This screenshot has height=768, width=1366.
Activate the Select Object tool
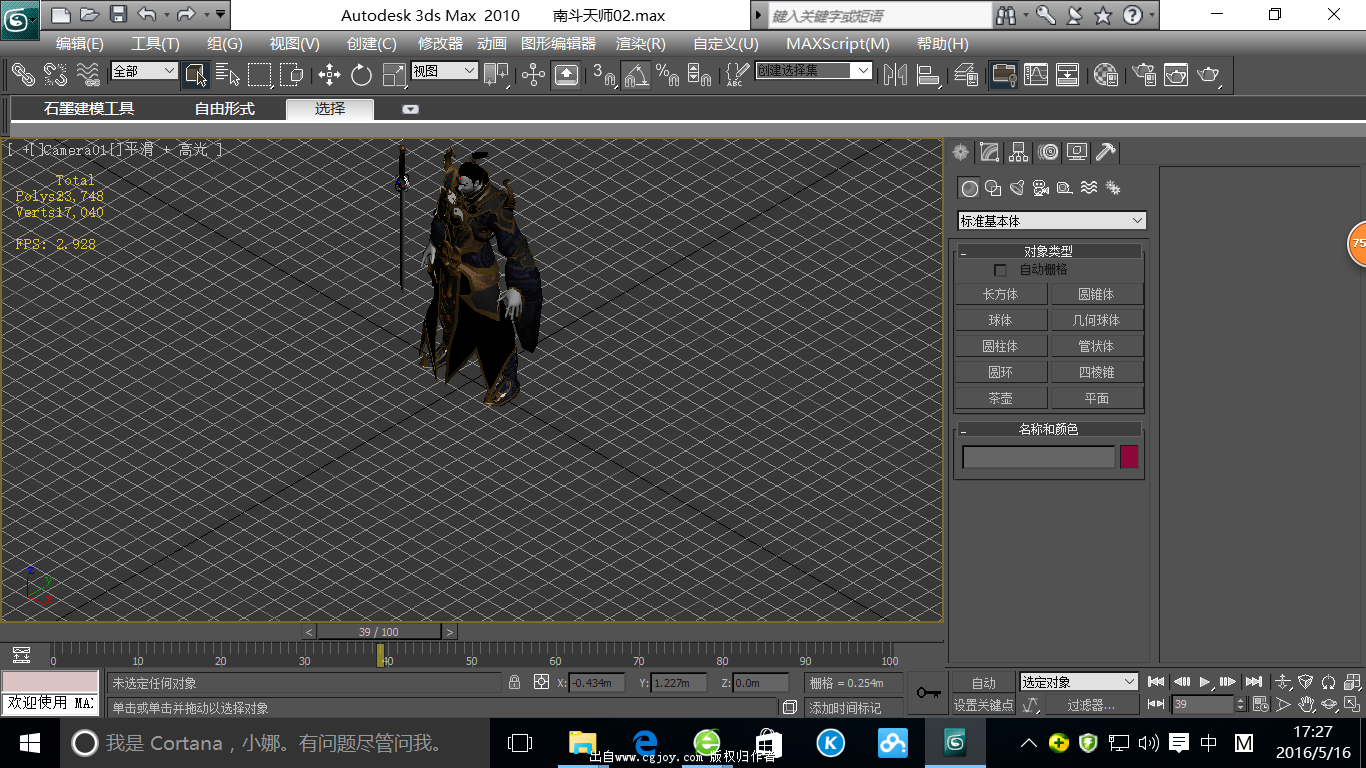(x=196, y=74)
